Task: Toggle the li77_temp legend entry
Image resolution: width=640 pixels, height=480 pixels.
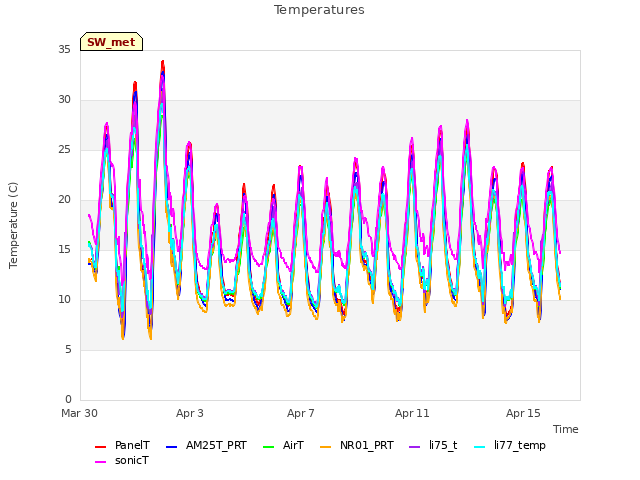Action: coord(510,445)
